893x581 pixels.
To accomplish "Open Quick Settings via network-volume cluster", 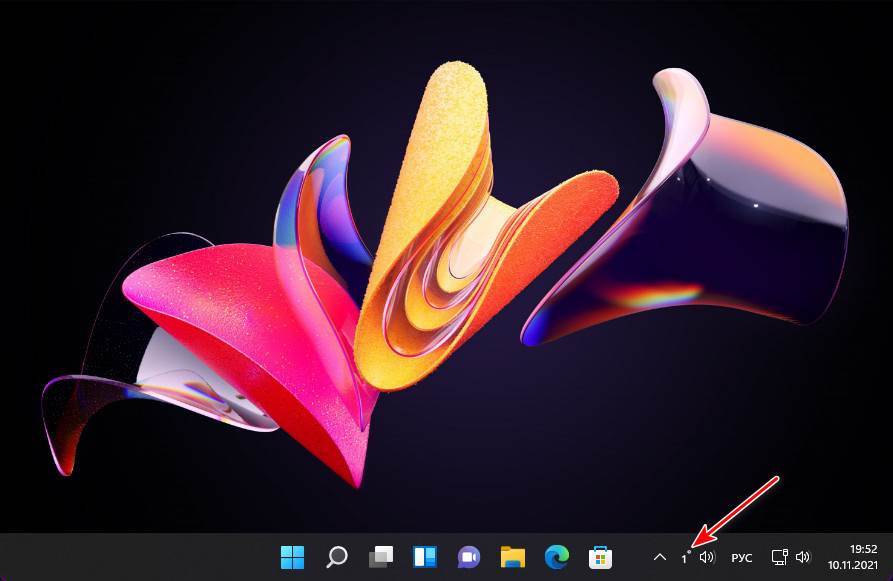I will coord(790,557).
